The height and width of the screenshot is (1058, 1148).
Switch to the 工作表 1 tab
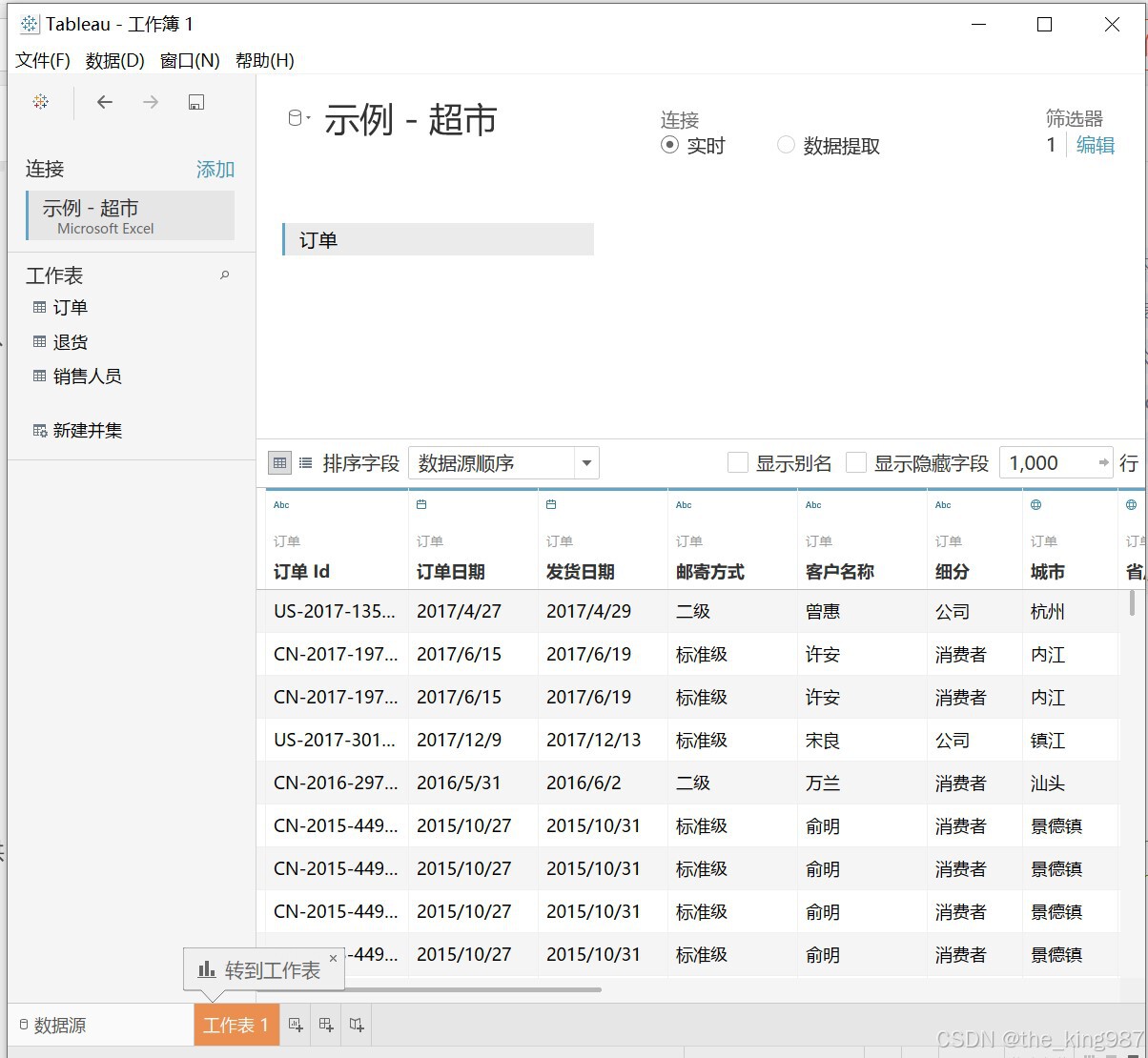coord(236,1025)
